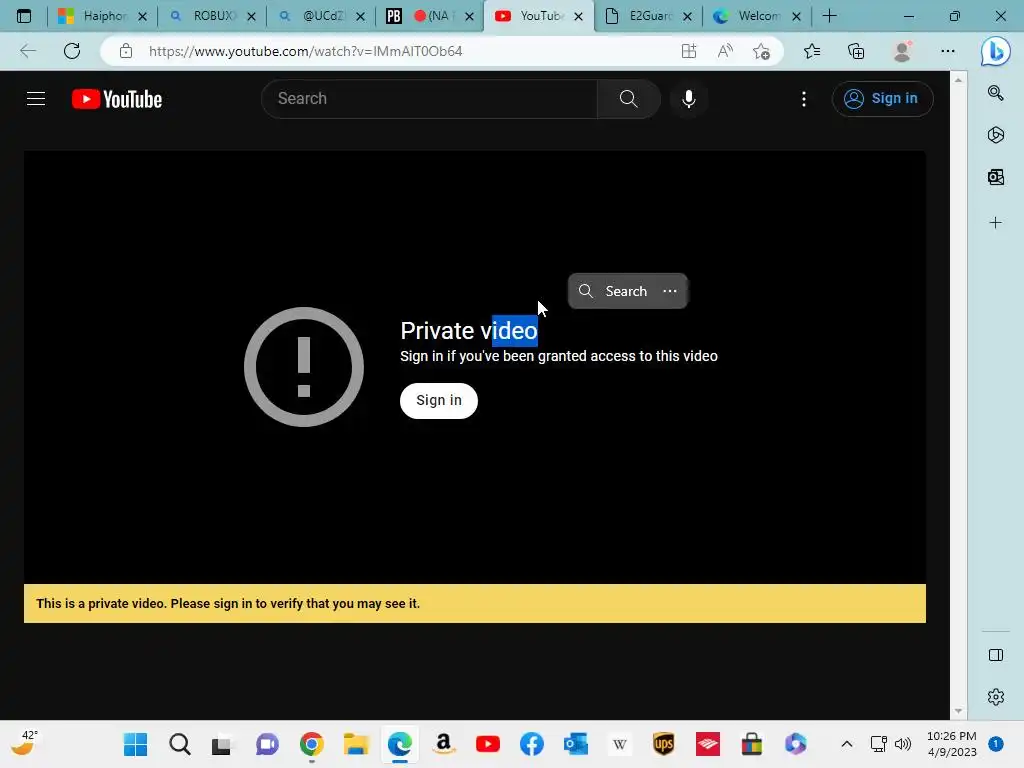Open notification badge in tray
Viewport: 1024px width, 768px height.
pos(995,744)
